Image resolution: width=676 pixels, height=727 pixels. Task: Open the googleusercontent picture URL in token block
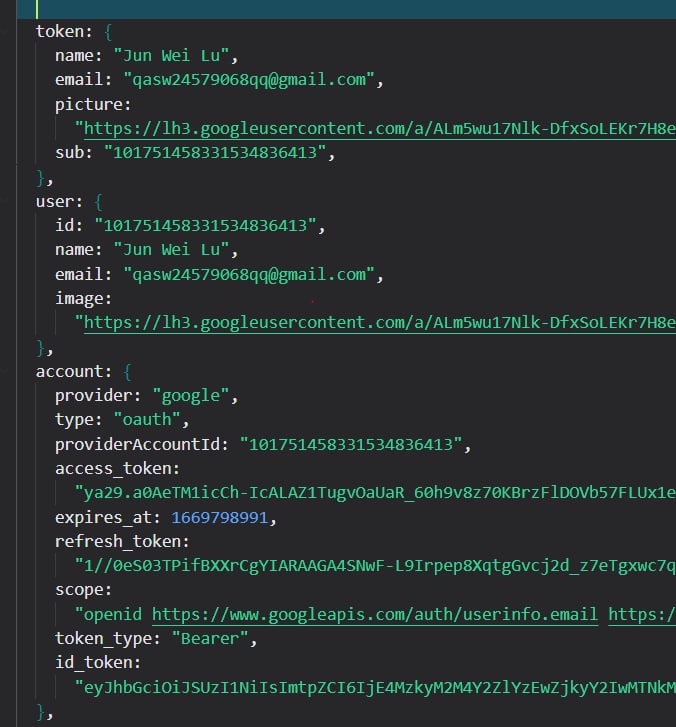(x=379, y=128)
